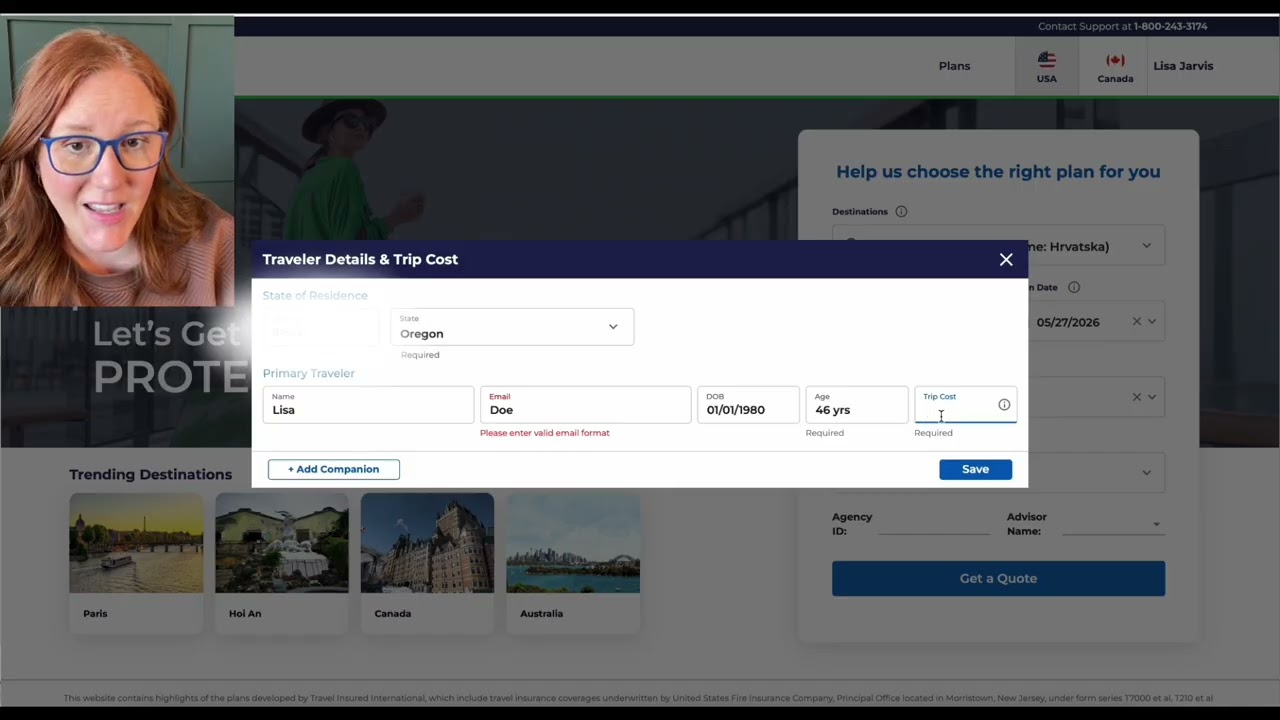Click the Trending Destinations heading

coord(150,475)
